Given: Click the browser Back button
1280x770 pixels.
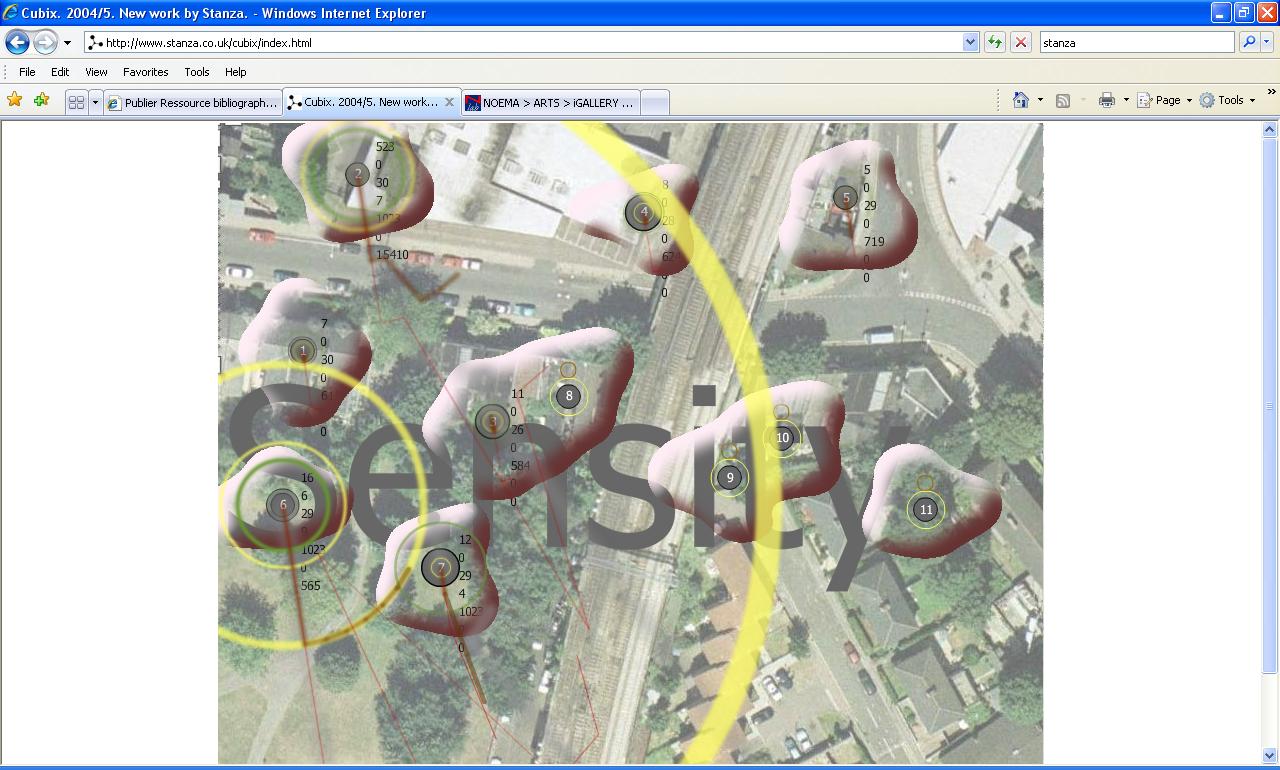Looking at the screenshot, I should click(17, 43).
